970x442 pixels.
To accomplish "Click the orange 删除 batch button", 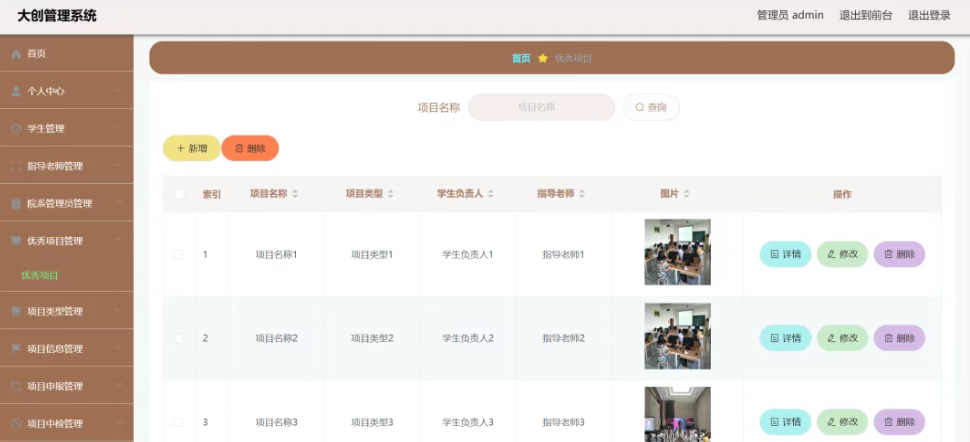I will (x=250, y=148).
